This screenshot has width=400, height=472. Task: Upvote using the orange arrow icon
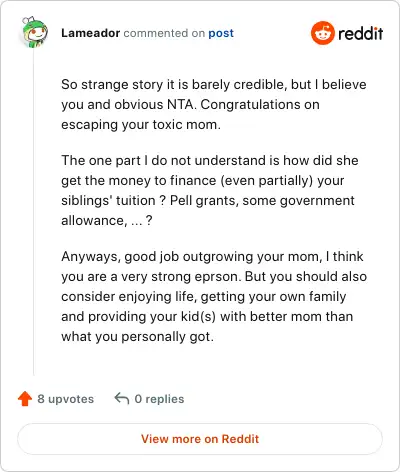point(25,398)
